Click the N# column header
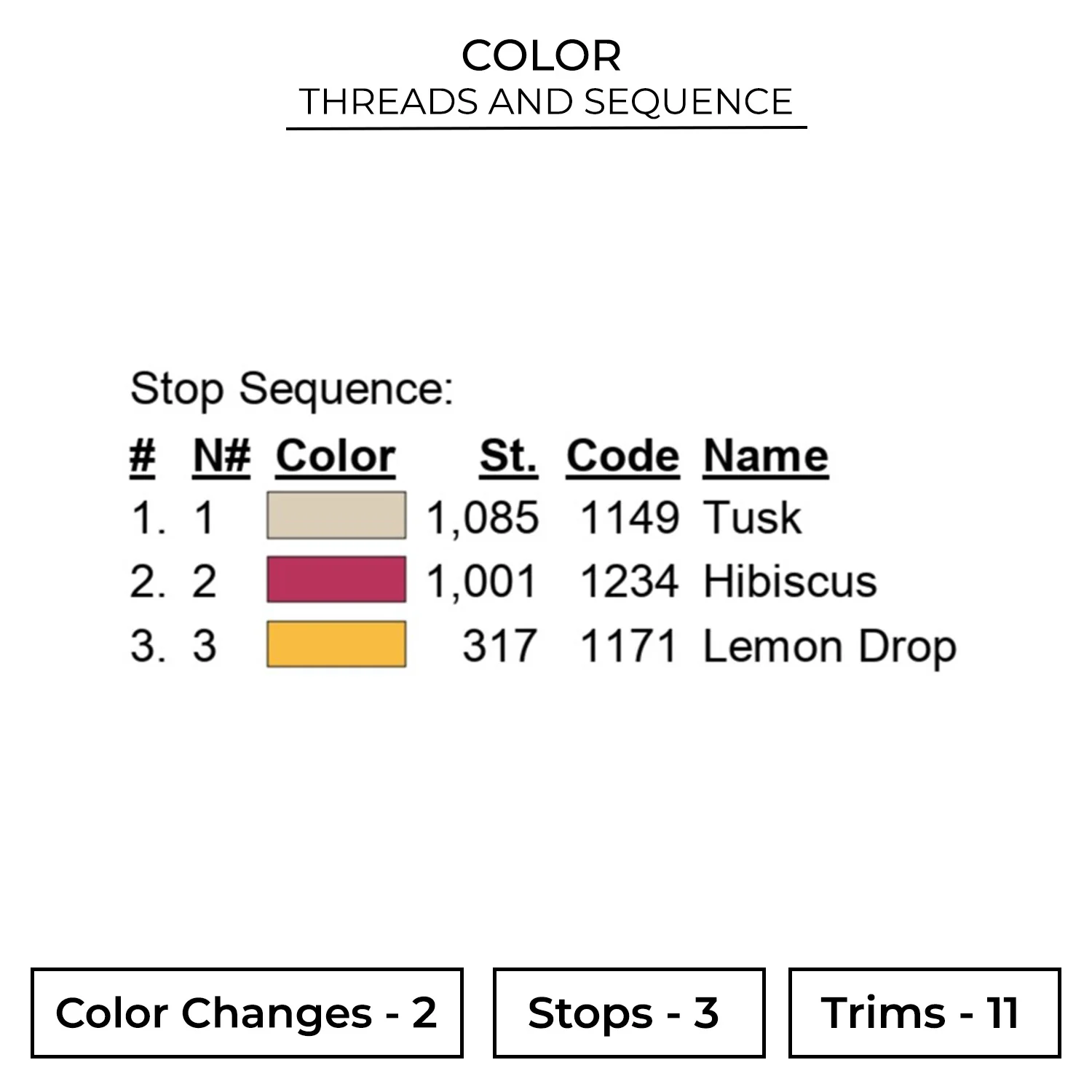Screen dimensions: 1092x1092 click(221, 456)
